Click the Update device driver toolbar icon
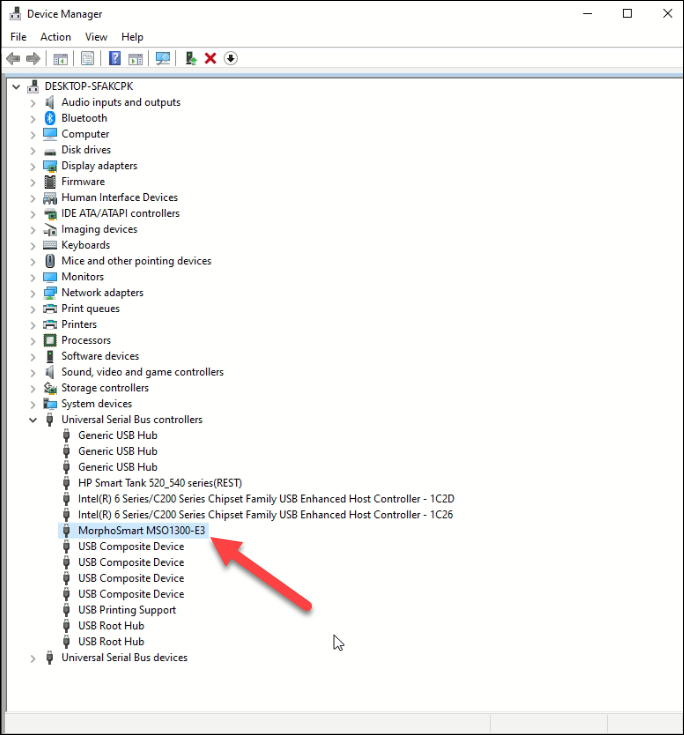 click(191, 59)
